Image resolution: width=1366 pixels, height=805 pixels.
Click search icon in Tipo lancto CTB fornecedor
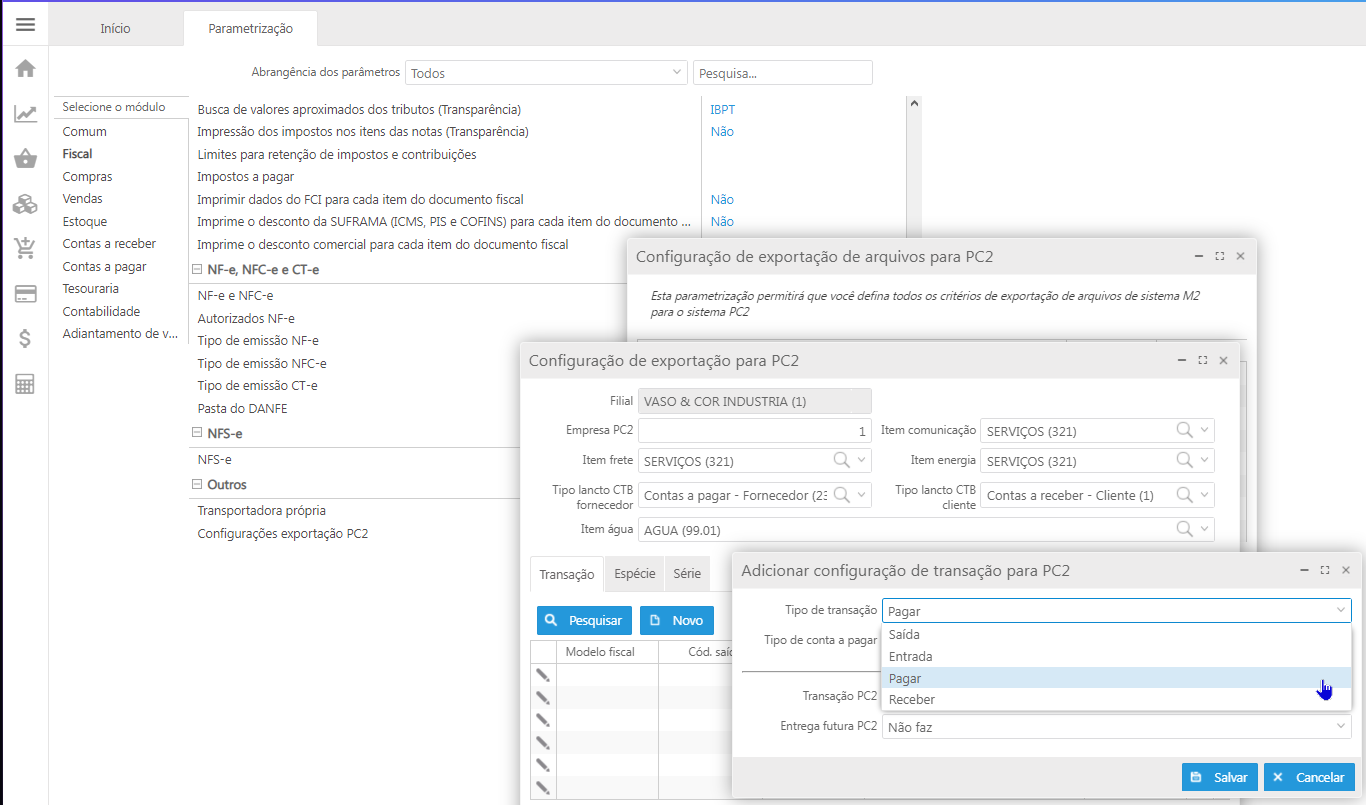tap(842, 494)
